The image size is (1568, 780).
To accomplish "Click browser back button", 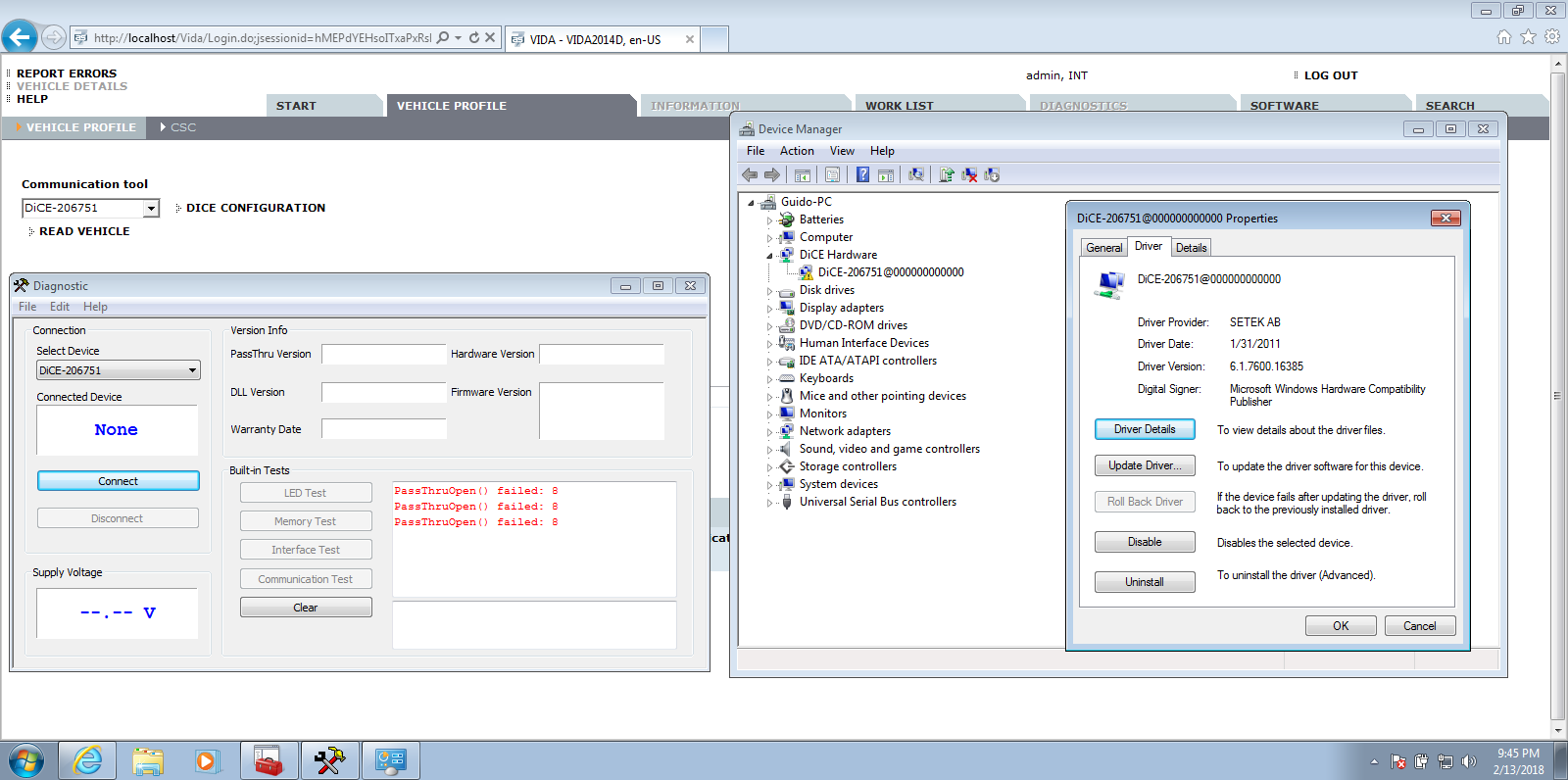I will [20, 37].
